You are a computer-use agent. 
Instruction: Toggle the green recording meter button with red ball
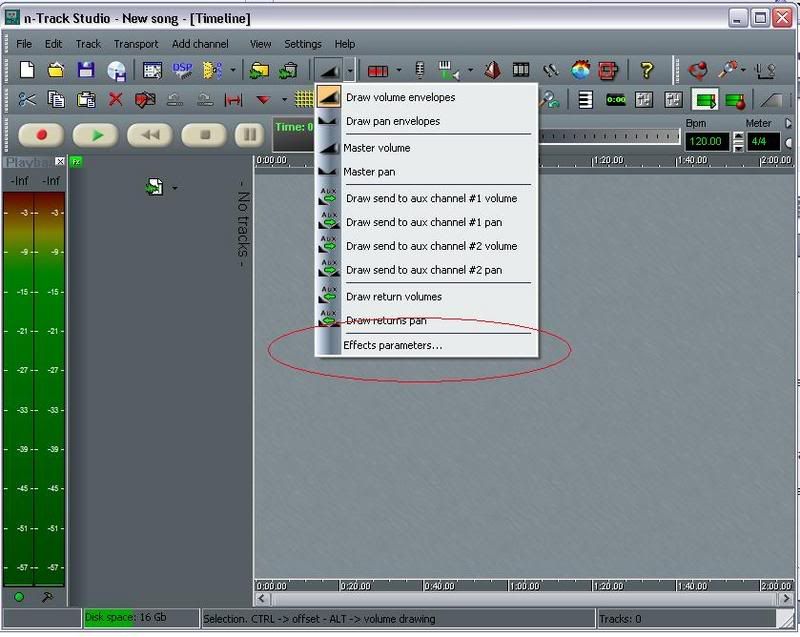click(x=735, y=100)
